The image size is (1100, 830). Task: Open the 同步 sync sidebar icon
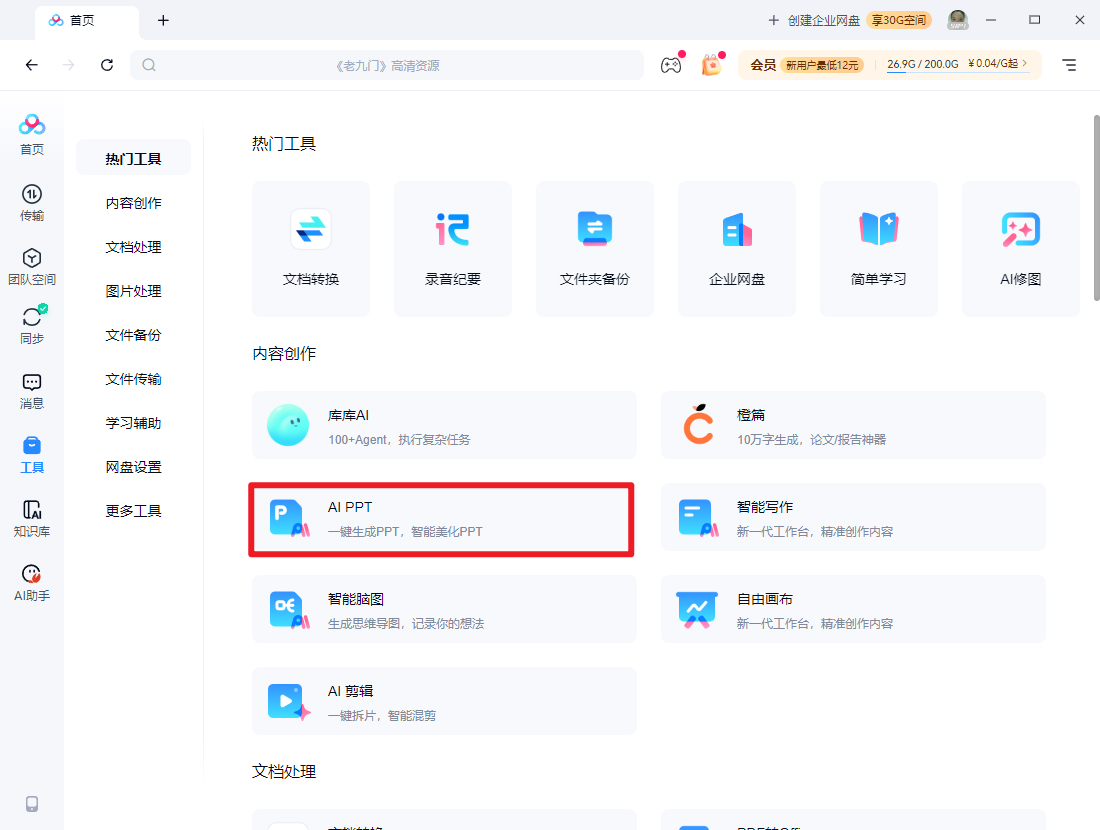[x=32, y=325]
